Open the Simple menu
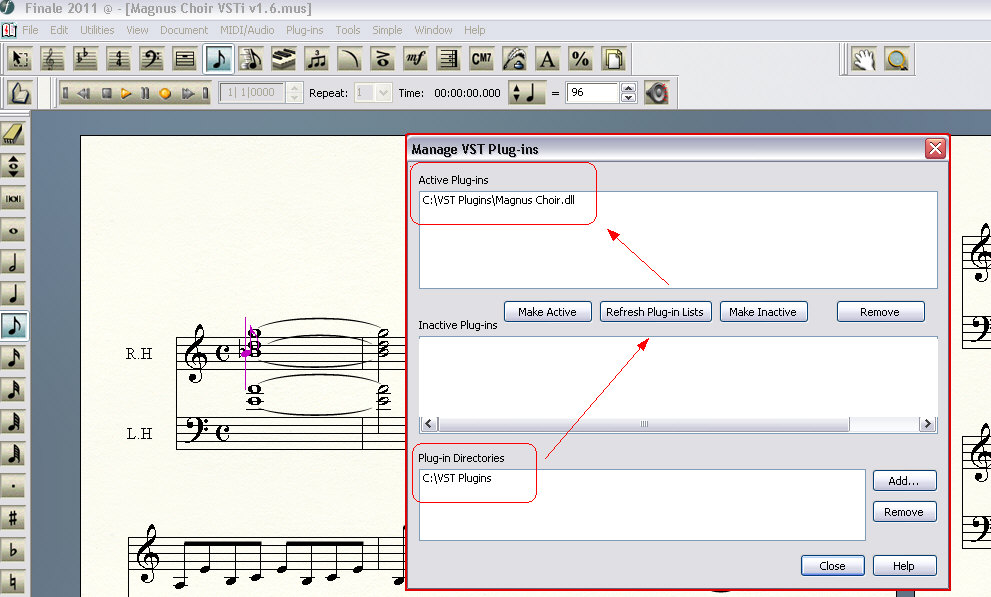 tap(387, 30)
